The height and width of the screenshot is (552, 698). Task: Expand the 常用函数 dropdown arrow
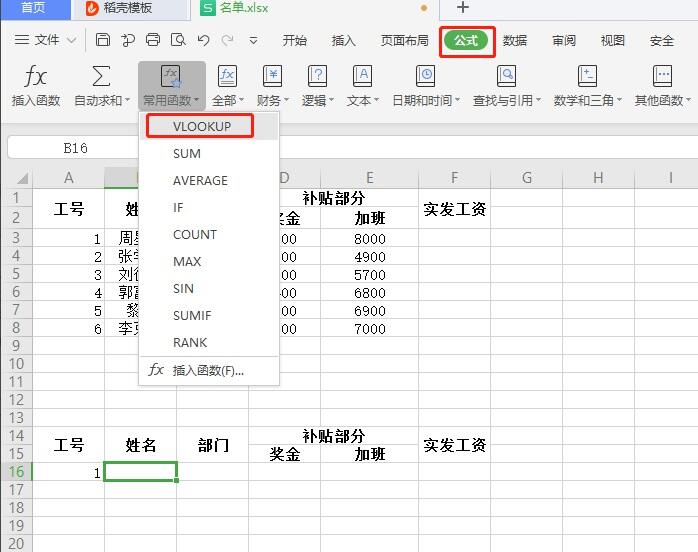(196, 100)
